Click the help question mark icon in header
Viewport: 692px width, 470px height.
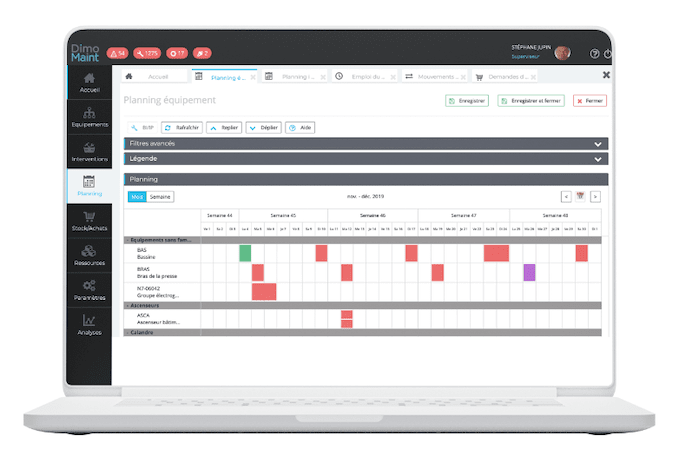(x=594, y=54)
